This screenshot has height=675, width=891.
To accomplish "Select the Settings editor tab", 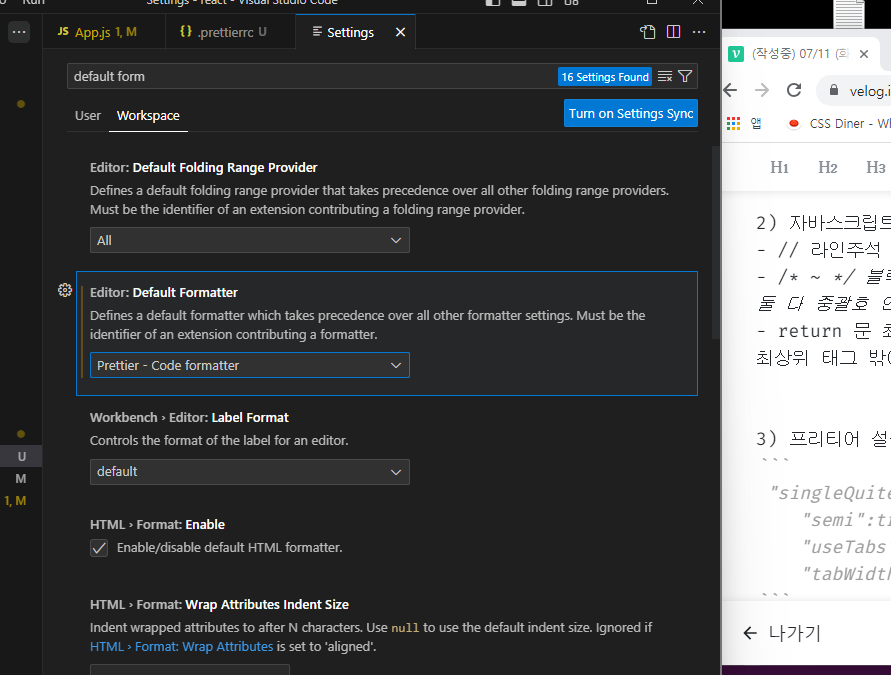I will coord(350,32).
